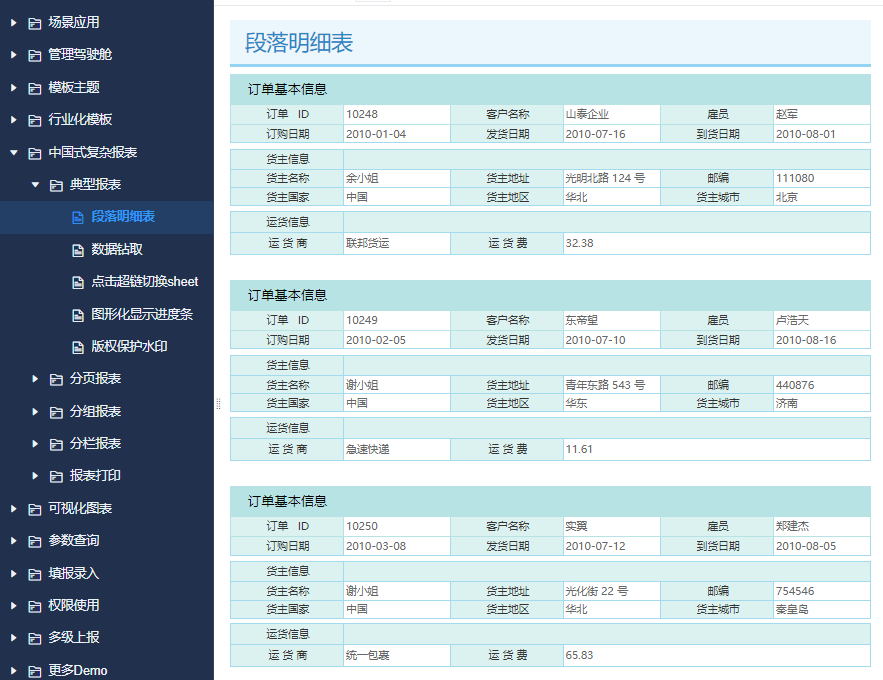Click order ID cell 10249
Screen dimensions: 883x680
pyautogui.click(x=397, y=320)
